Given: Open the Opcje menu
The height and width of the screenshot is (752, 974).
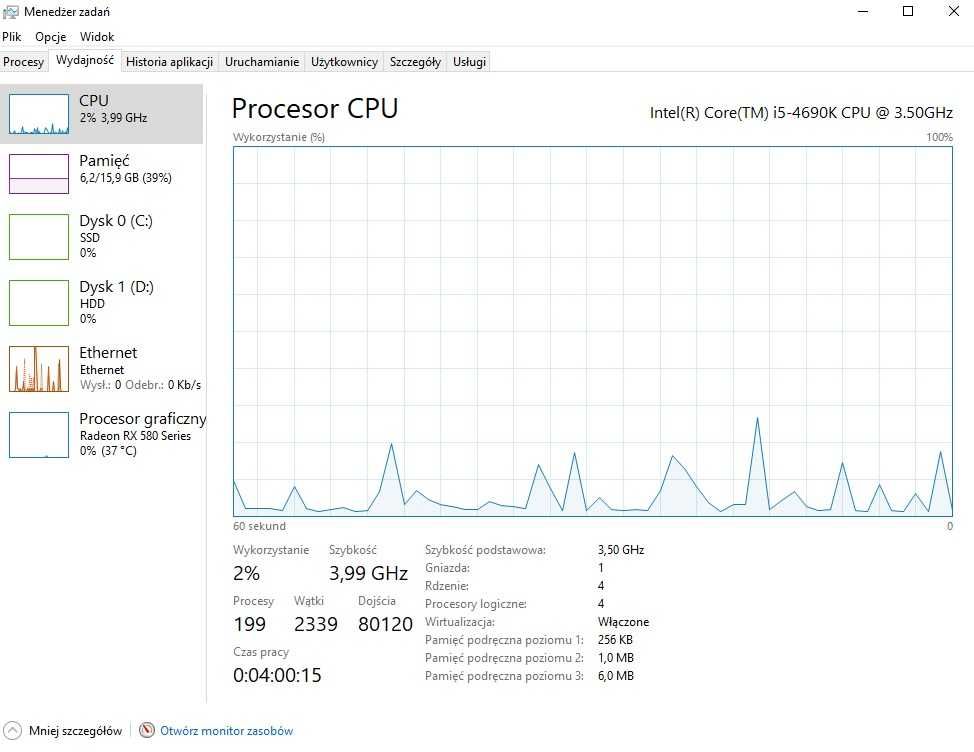Looking at the screenshot, I should (x=50, y=37).
